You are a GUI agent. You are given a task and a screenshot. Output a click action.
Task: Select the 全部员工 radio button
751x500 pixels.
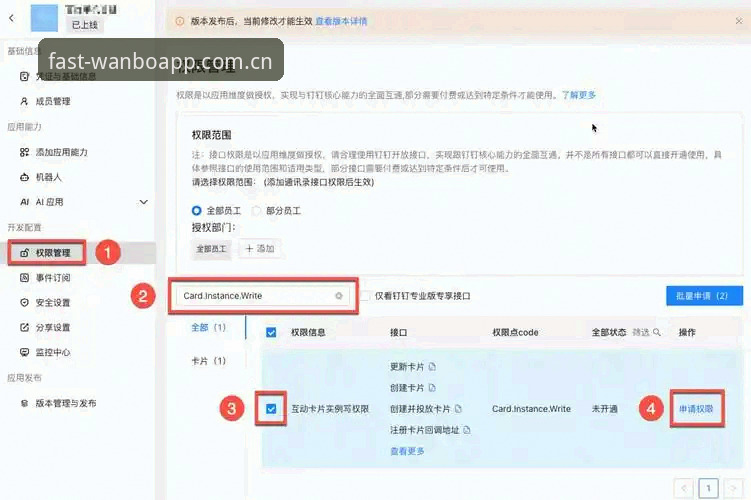point(196,211)
